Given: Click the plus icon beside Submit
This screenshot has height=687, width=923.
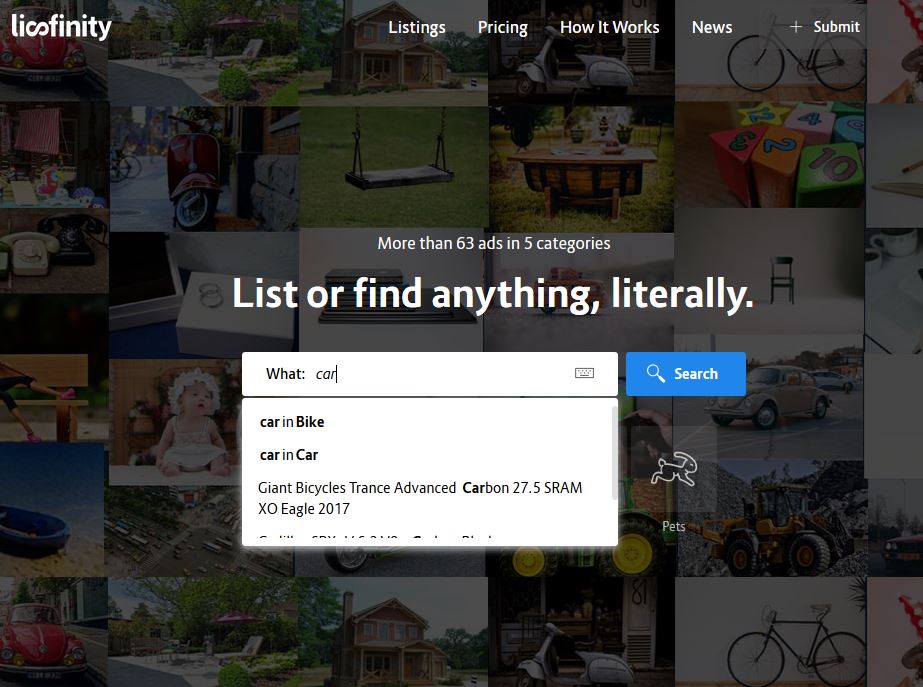Looking at the screenshot, I should point(795,27).
